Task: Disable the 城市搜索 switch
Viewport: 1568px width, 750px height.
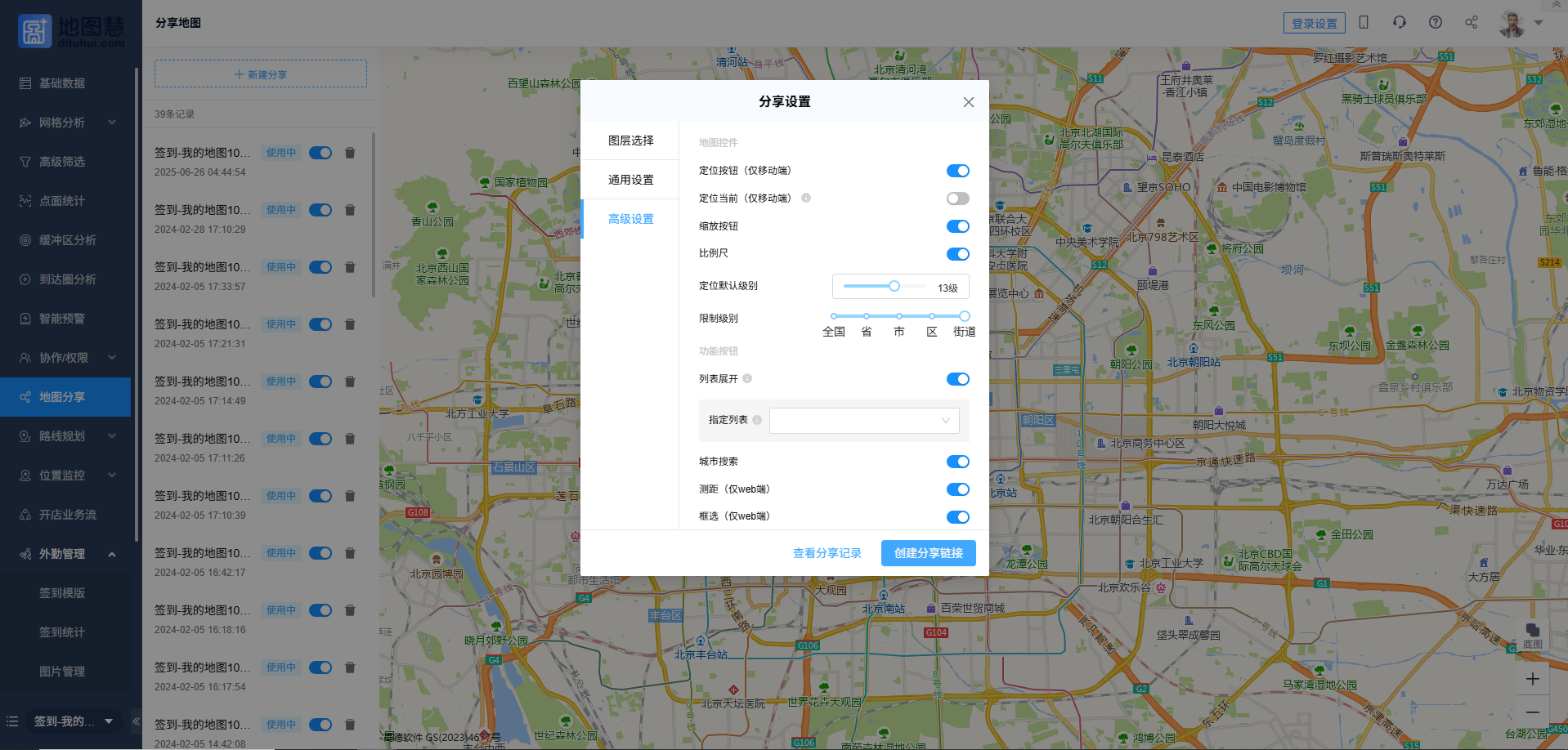Action: click(957, 462)
